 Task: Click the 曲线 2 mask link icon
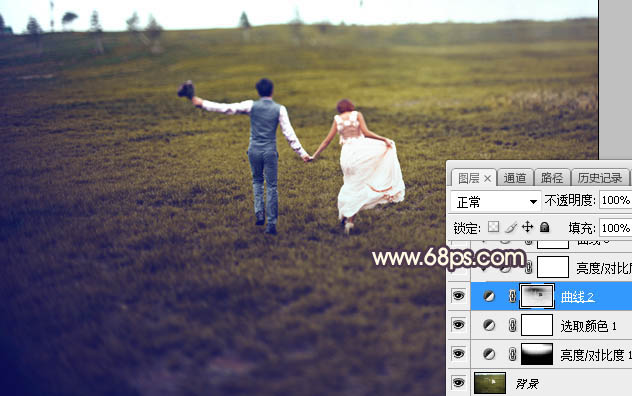(512, 296)
